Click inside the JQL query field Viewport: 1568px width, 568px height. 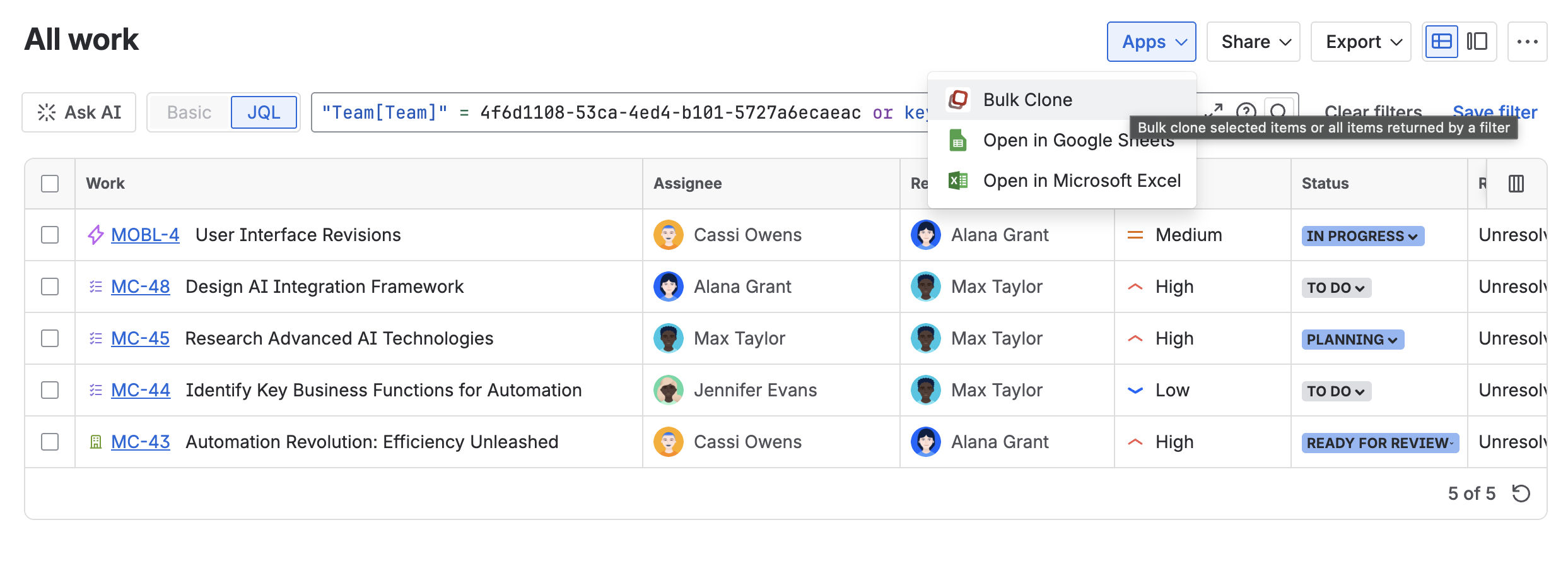click(x=618, y=112)
